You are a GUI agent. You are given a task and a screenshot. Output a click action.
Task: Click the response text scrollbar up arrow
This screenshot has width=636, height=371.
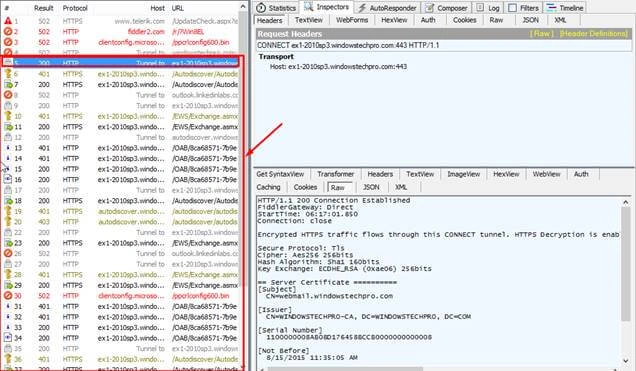625,202
